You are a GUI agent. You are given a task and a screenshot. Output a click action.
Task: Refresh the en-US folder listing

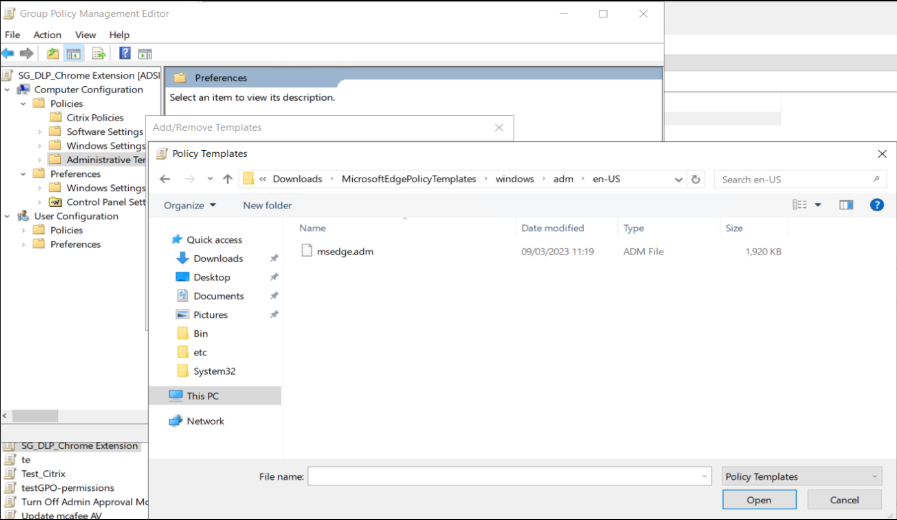(696, 179)
